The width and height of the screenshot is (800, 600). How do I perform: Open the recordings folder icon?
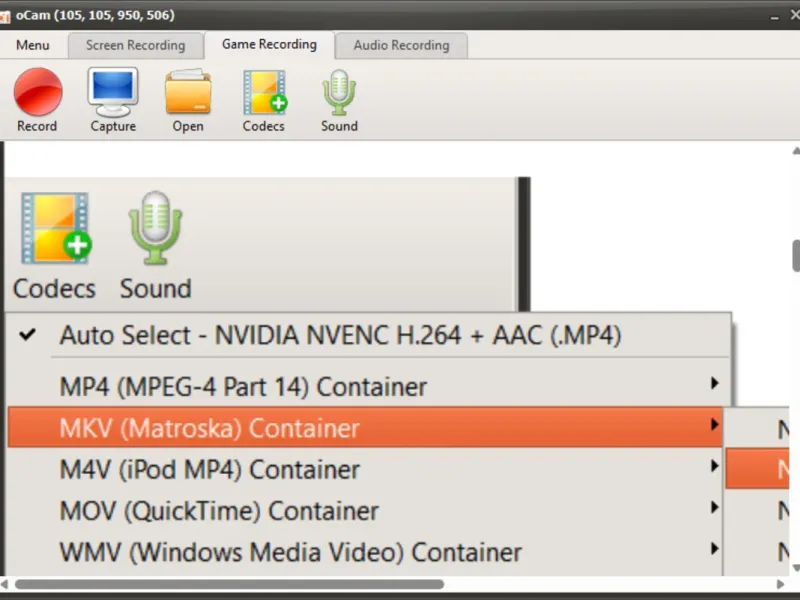click(188, 92)
